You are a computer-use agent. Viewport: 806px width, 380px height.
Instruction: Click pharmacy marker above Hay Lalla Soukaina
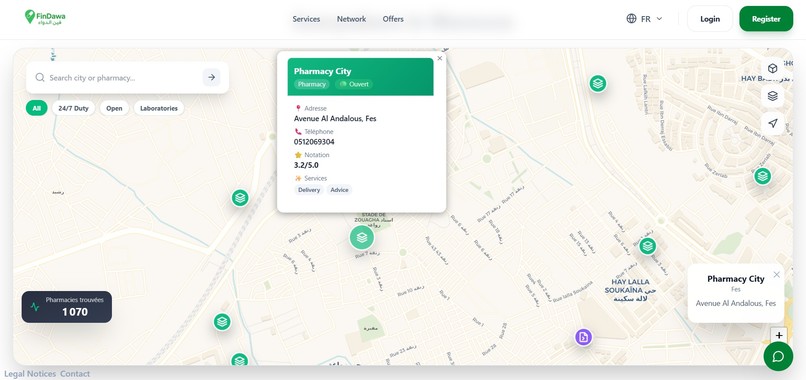(648, 246)
